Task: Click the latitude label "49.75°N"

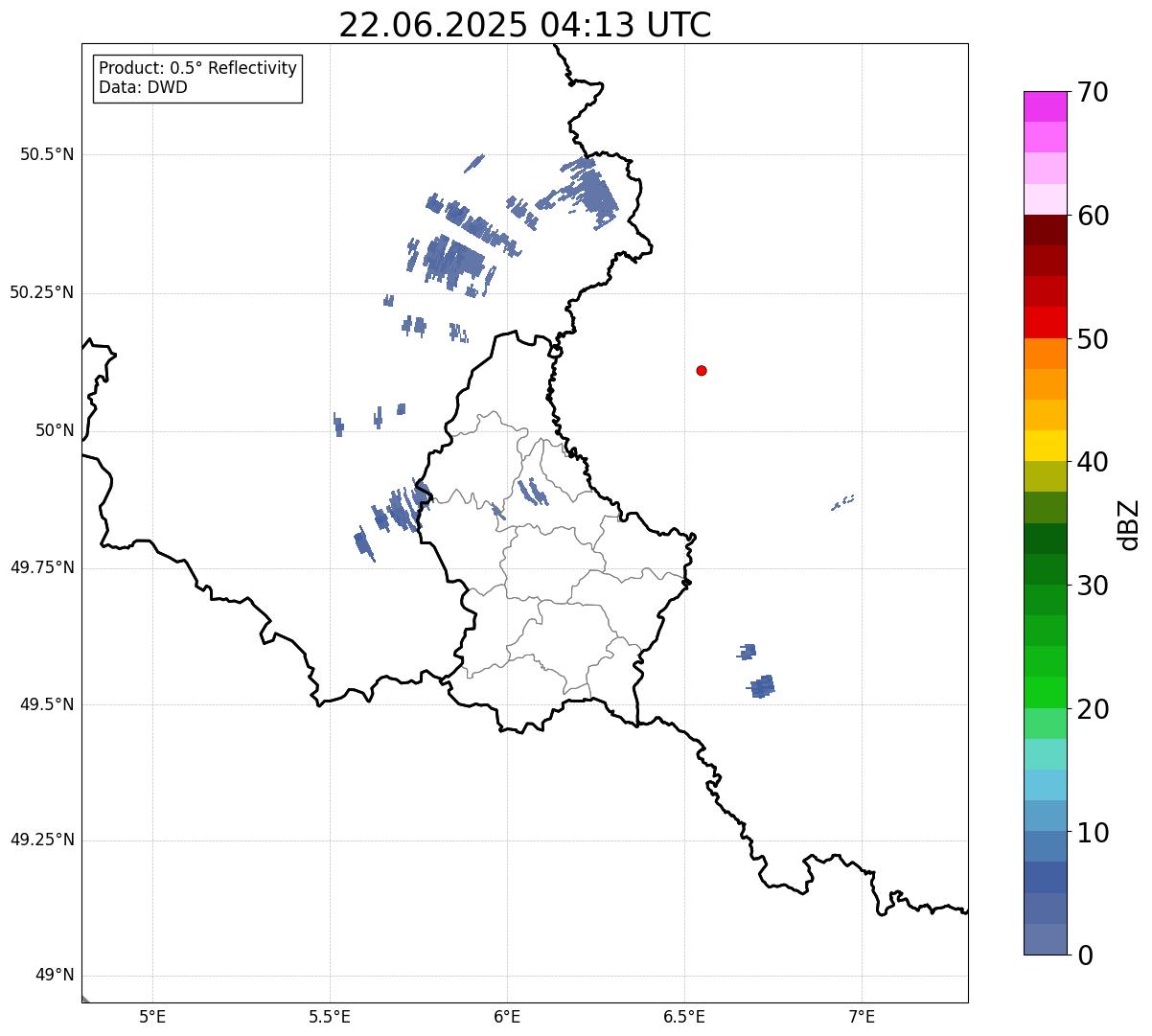Action: 42,567
